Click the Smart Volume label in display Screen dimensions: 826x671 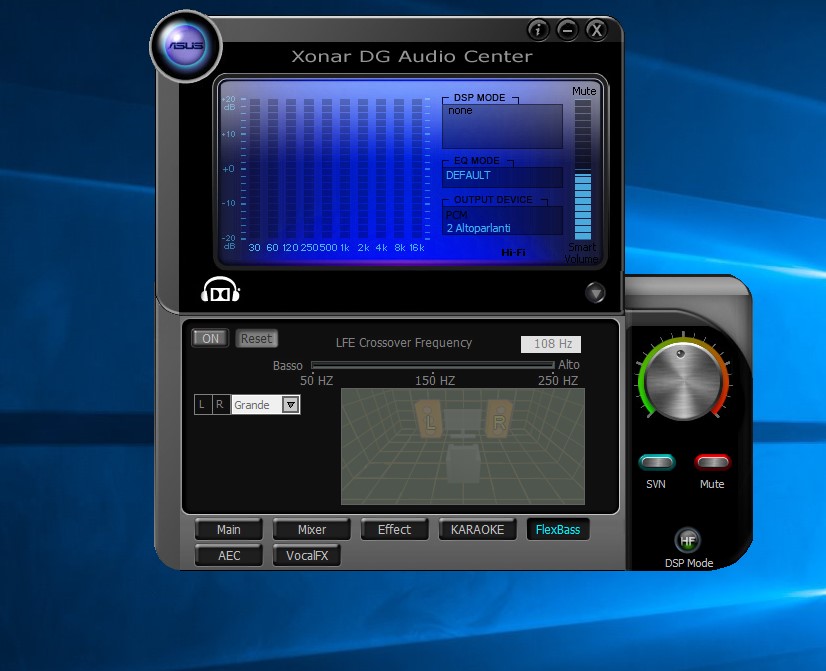click(582, 253)
